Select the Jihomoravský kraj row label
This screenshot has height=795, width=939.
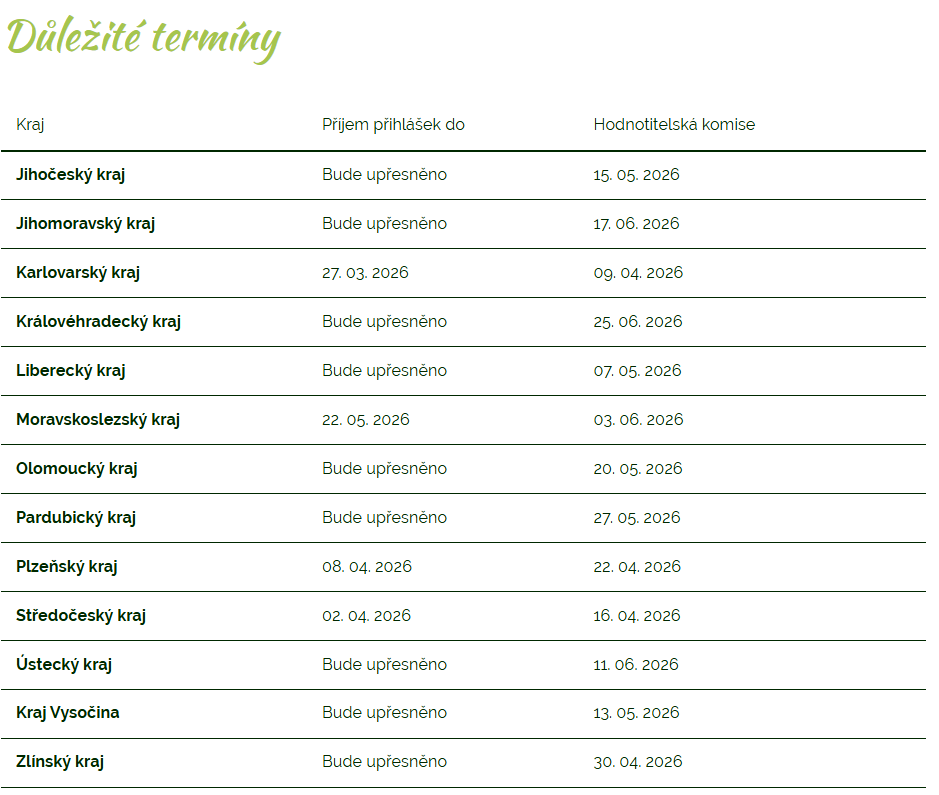coord(85,224)
